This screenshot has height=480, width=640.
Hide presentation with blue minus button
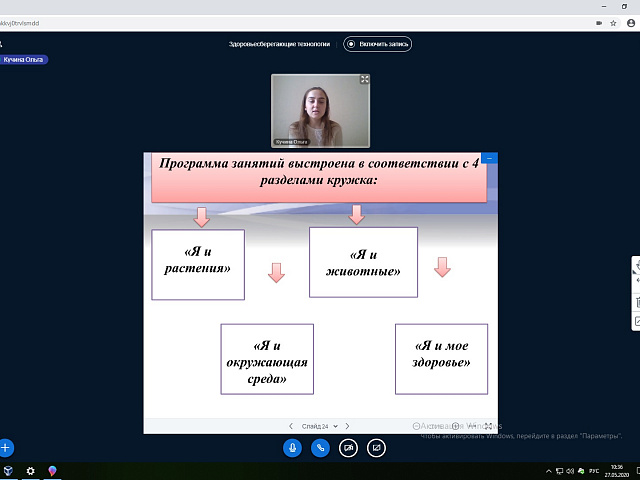point(489,158)
